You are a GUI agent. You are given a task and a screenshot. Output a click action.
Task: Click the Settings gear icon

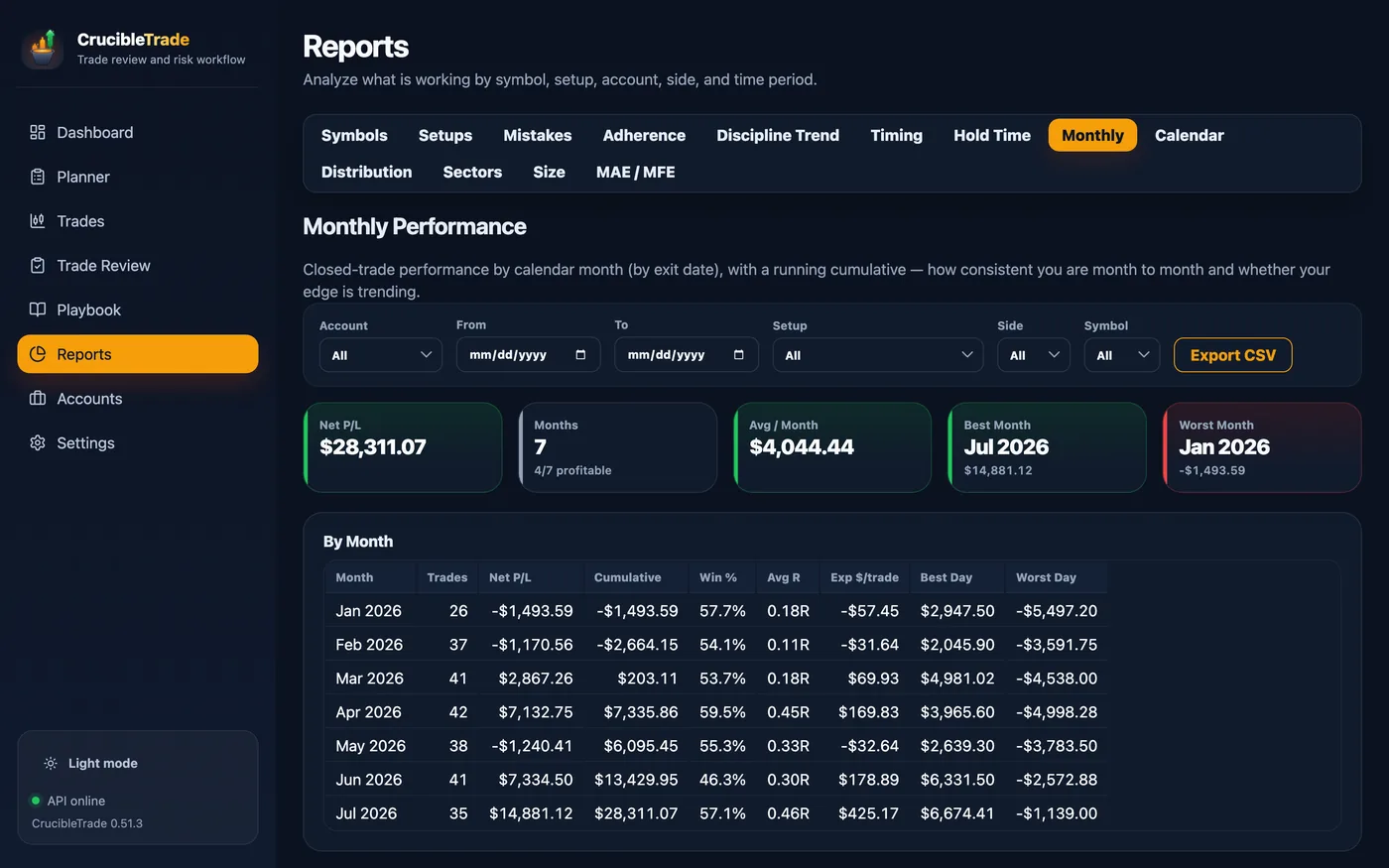pos(38,442)
